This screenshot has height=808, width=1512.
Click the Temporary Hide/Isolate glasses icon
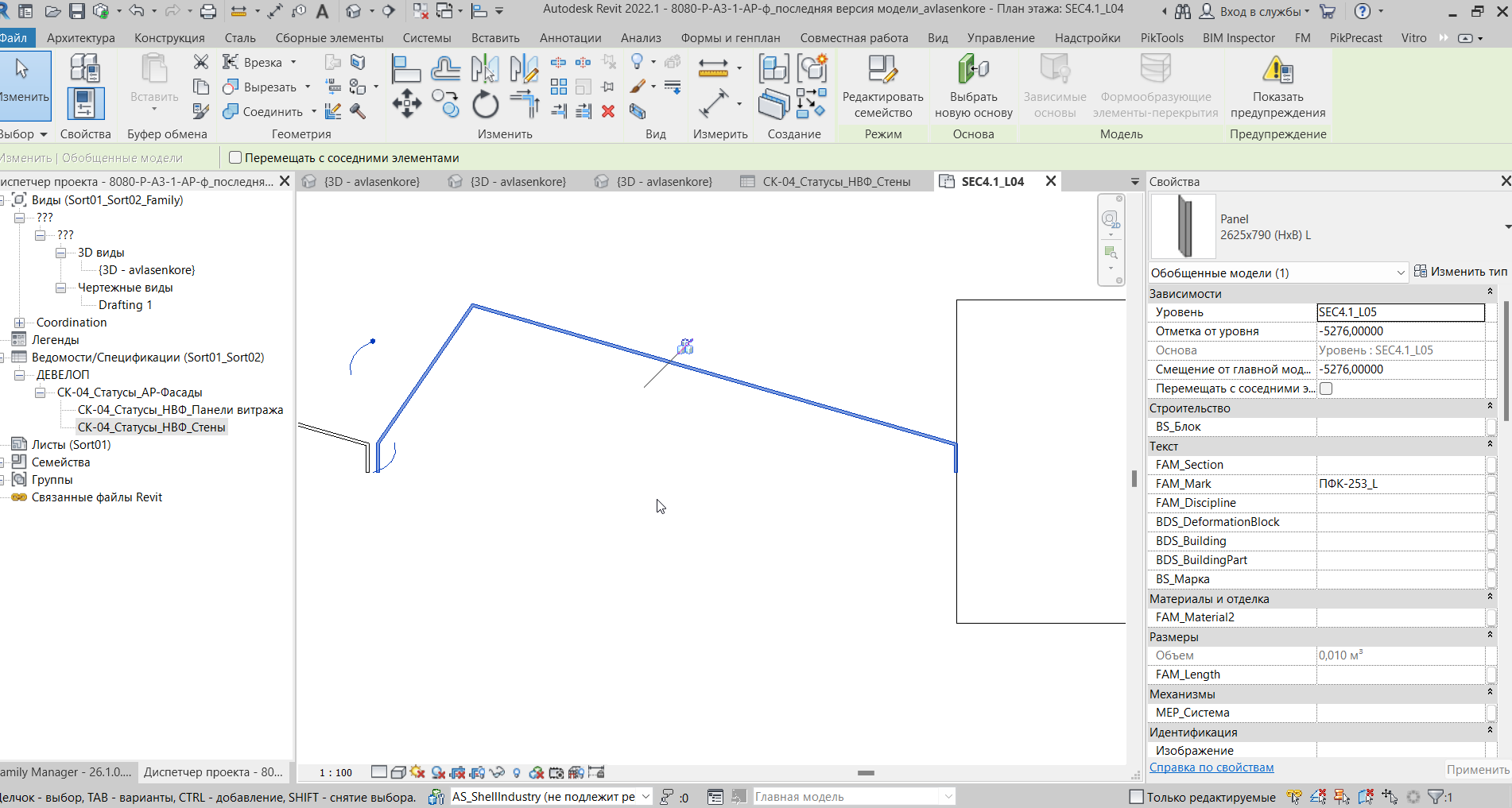pyautogui.click(x=498, y=772)
